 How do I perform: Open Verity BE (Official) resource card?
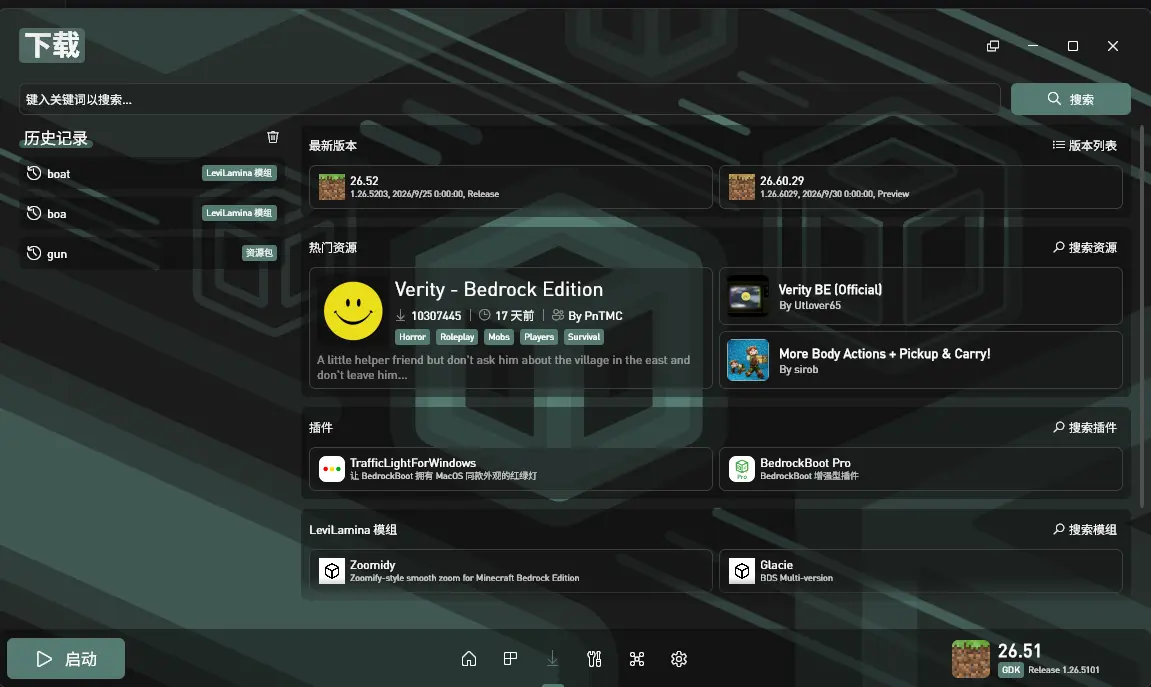(x=921, y=297)
